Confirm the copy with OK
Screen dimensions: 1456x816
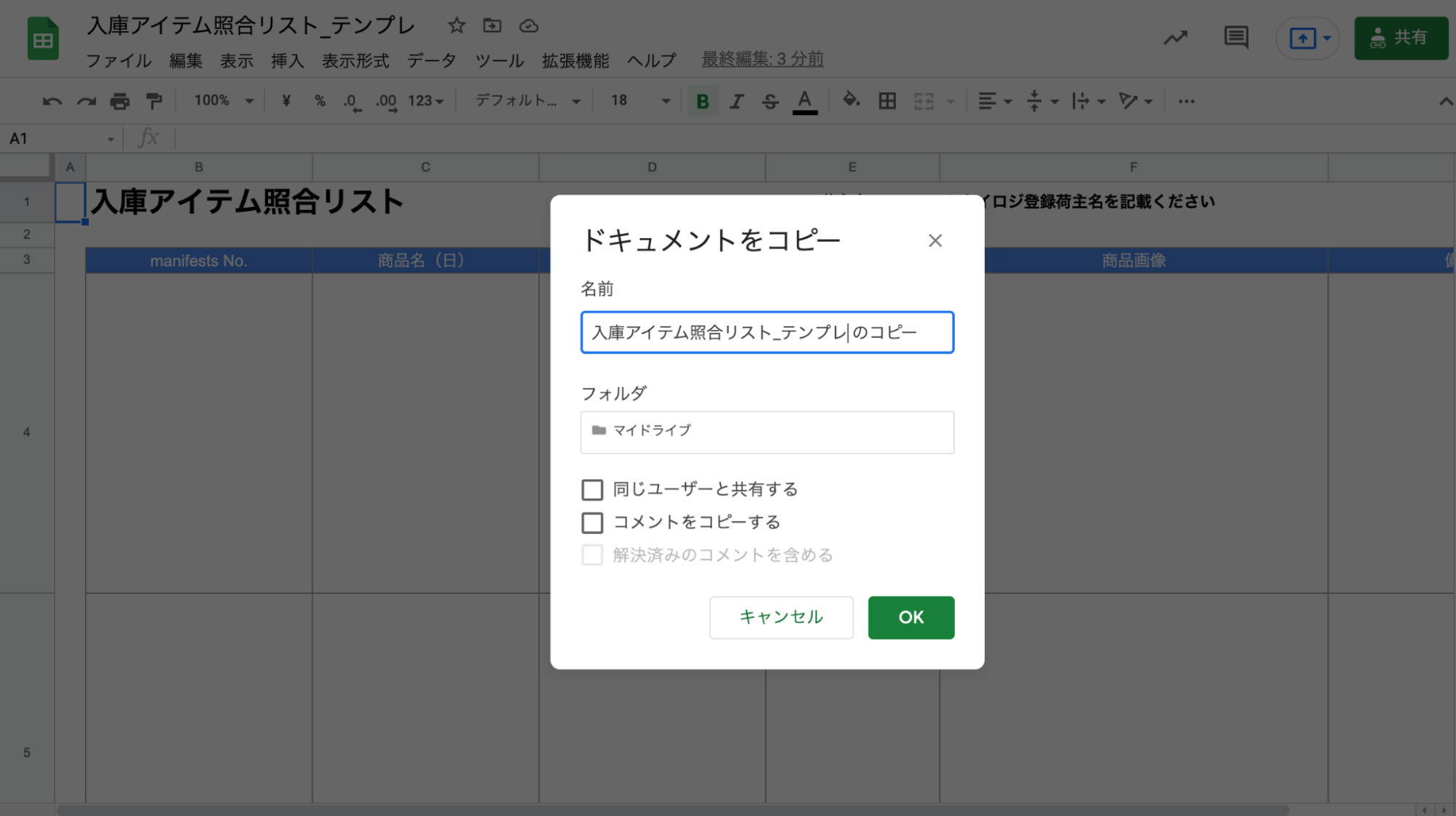(x=910, y=617)
